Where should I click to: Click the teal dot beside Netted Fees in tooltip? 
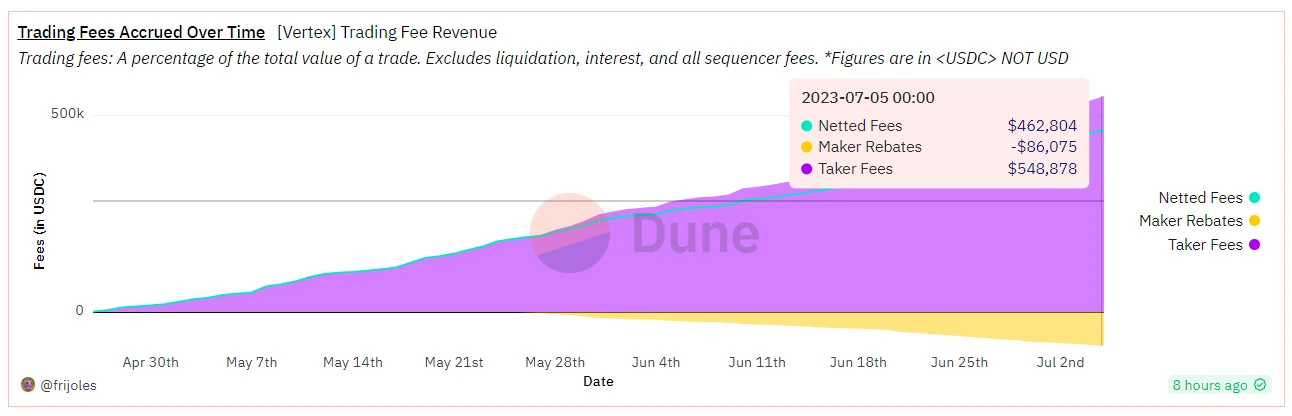pos(807,126)
